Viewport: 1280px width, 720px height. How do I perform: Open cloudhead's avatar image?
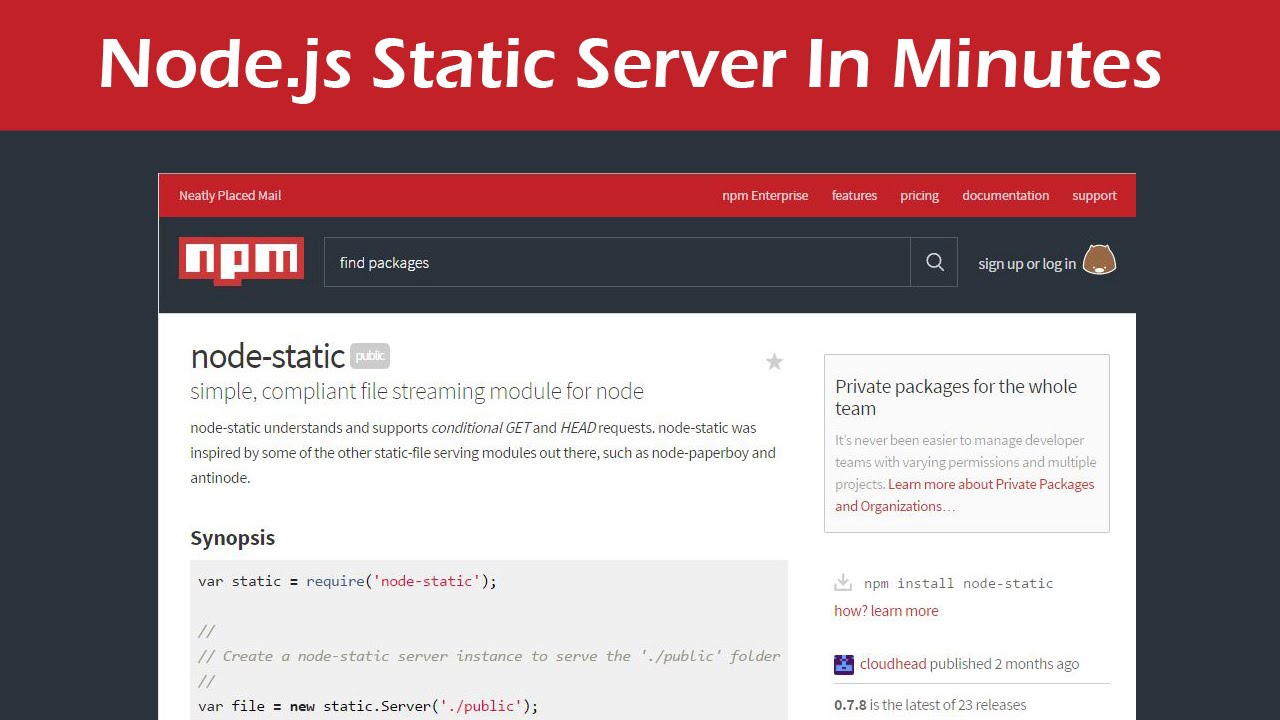click(844, 664)
